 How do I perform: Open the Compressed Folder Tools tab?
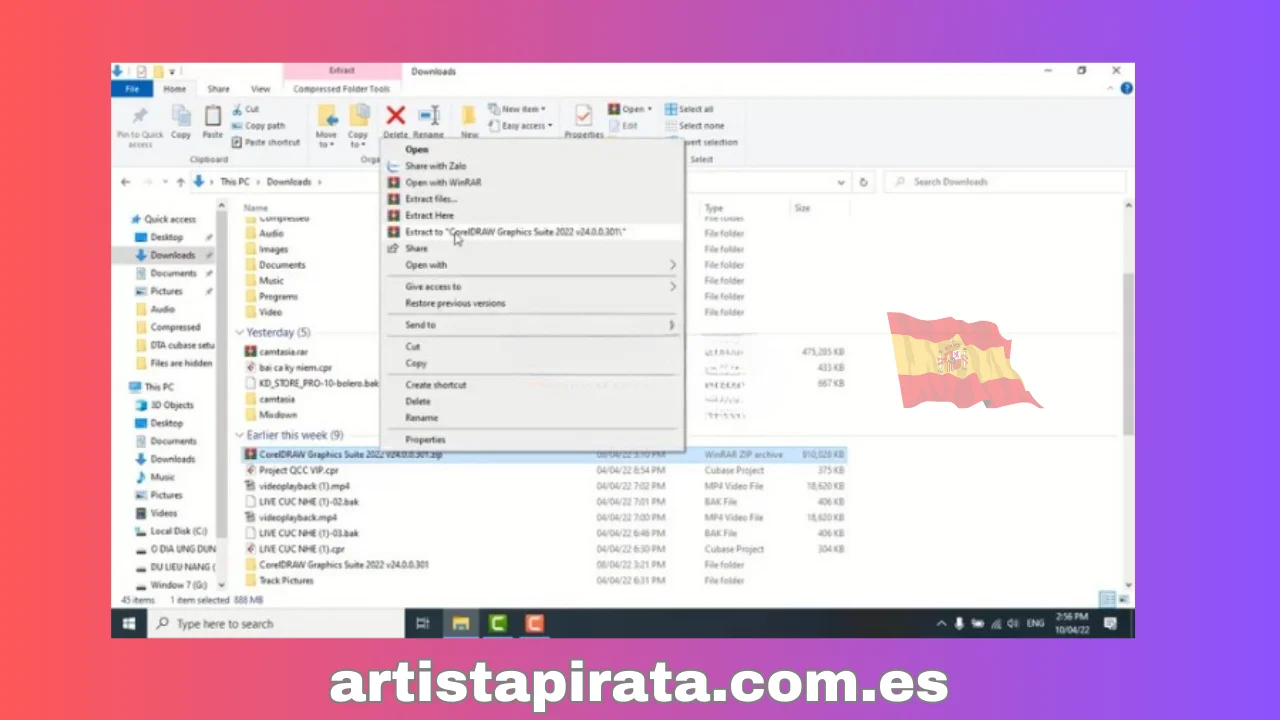[341, 89]
